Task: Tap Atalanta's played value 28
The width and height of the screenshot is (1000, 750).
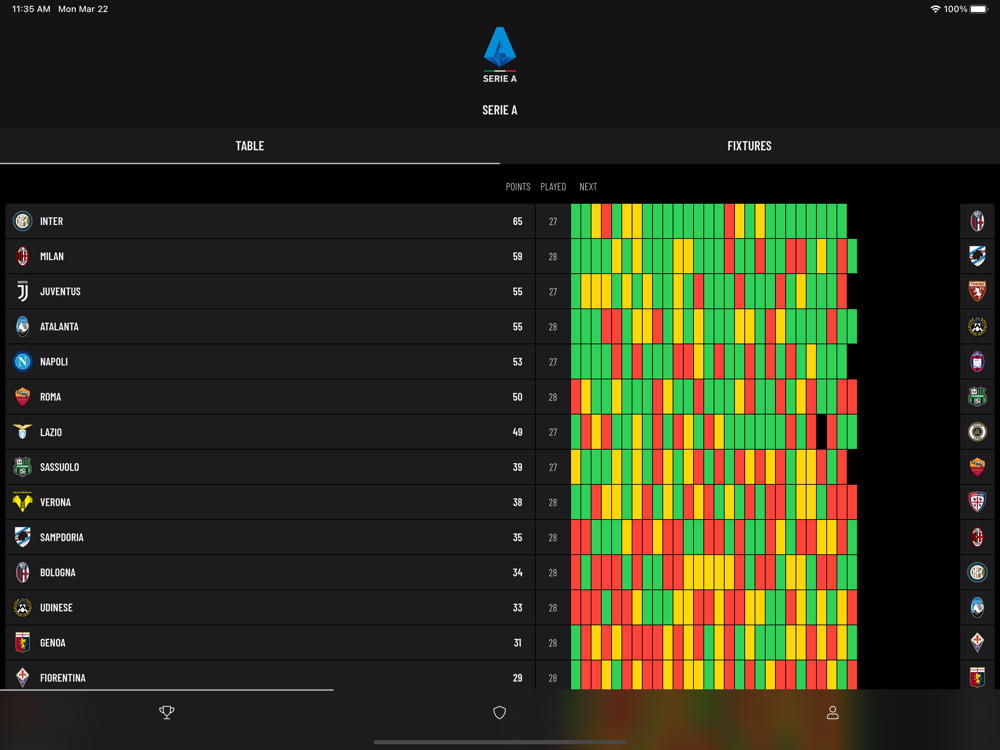Action: (x=553, y=327)
